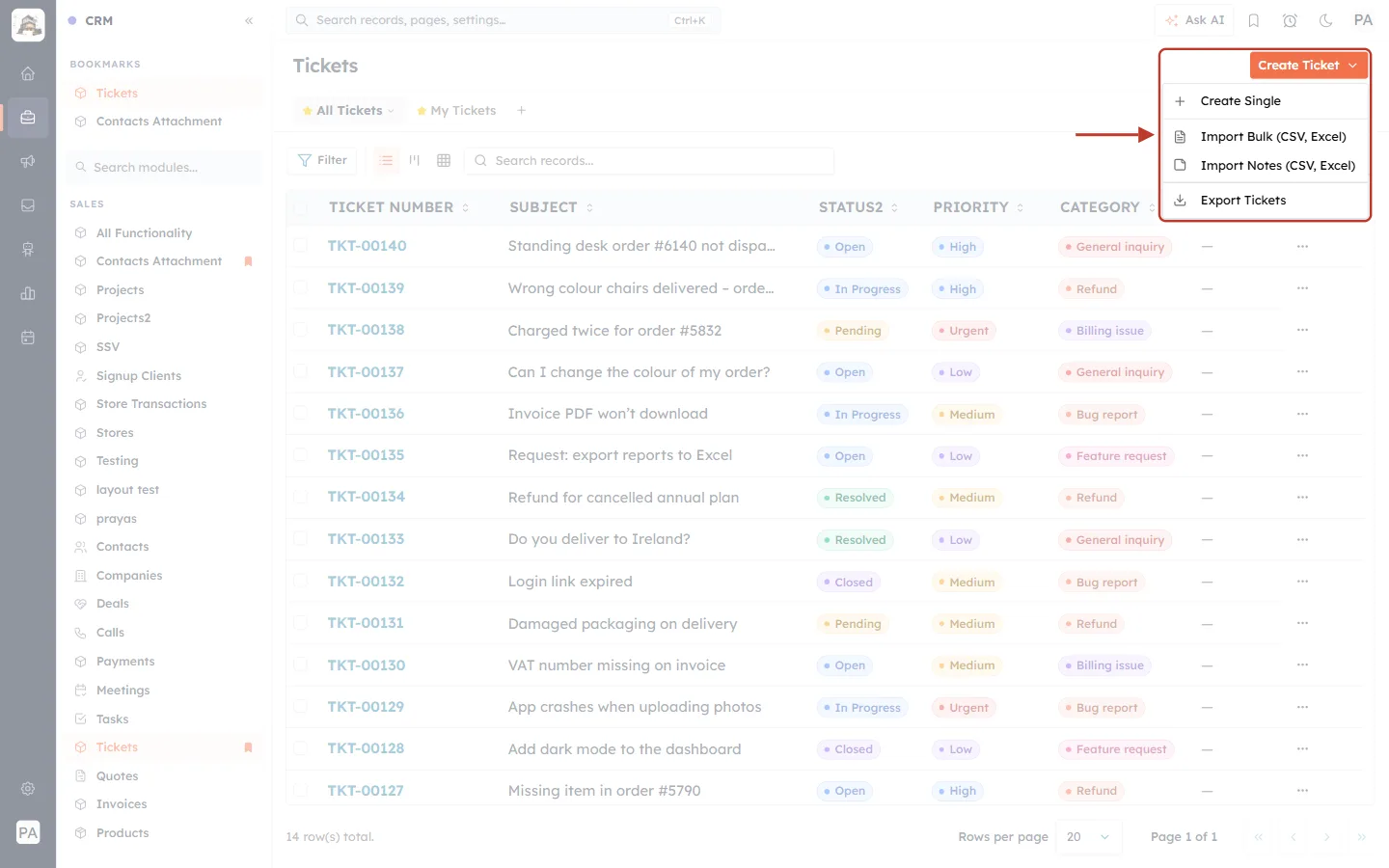Open row actions menu for TKT-00136
This screenshot has width=1389, height=868.
[1302, 414]
